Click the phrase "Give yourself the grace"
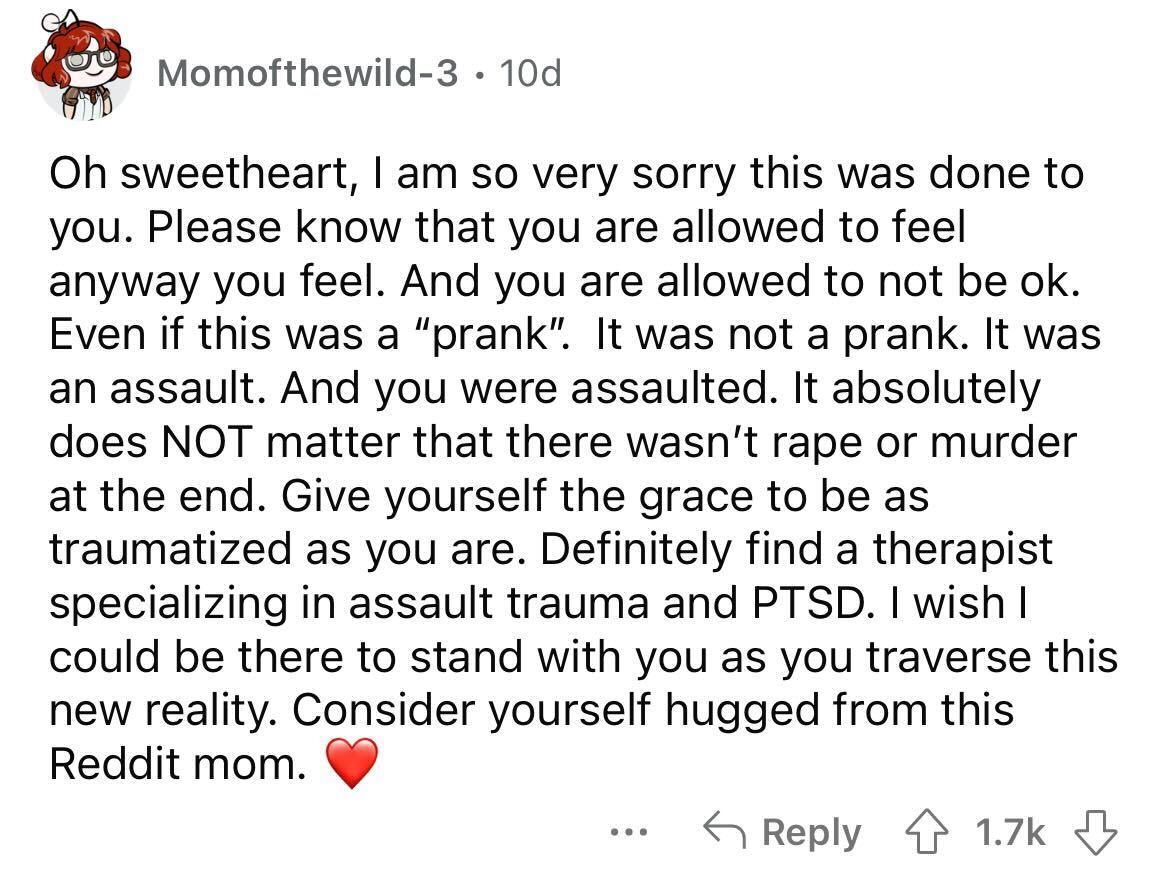Image resolution: width=1170 pixels, height=874 pixels. click(517, 496)
